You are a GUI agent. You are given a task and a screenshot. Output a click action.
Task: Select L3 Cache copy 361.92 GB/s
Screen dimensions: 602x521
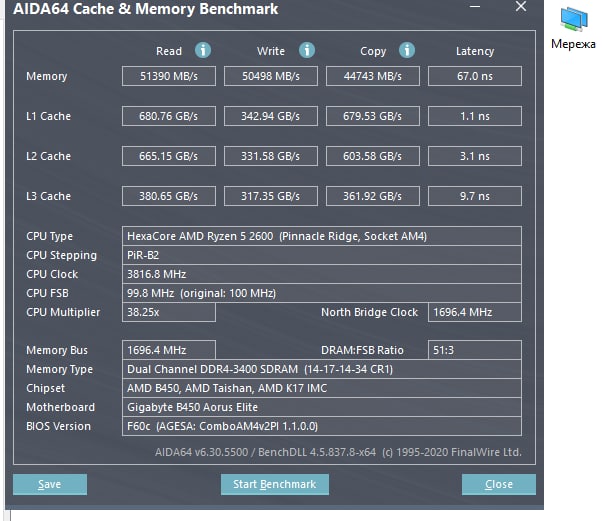pyautogui.click(x=373, y=196)
